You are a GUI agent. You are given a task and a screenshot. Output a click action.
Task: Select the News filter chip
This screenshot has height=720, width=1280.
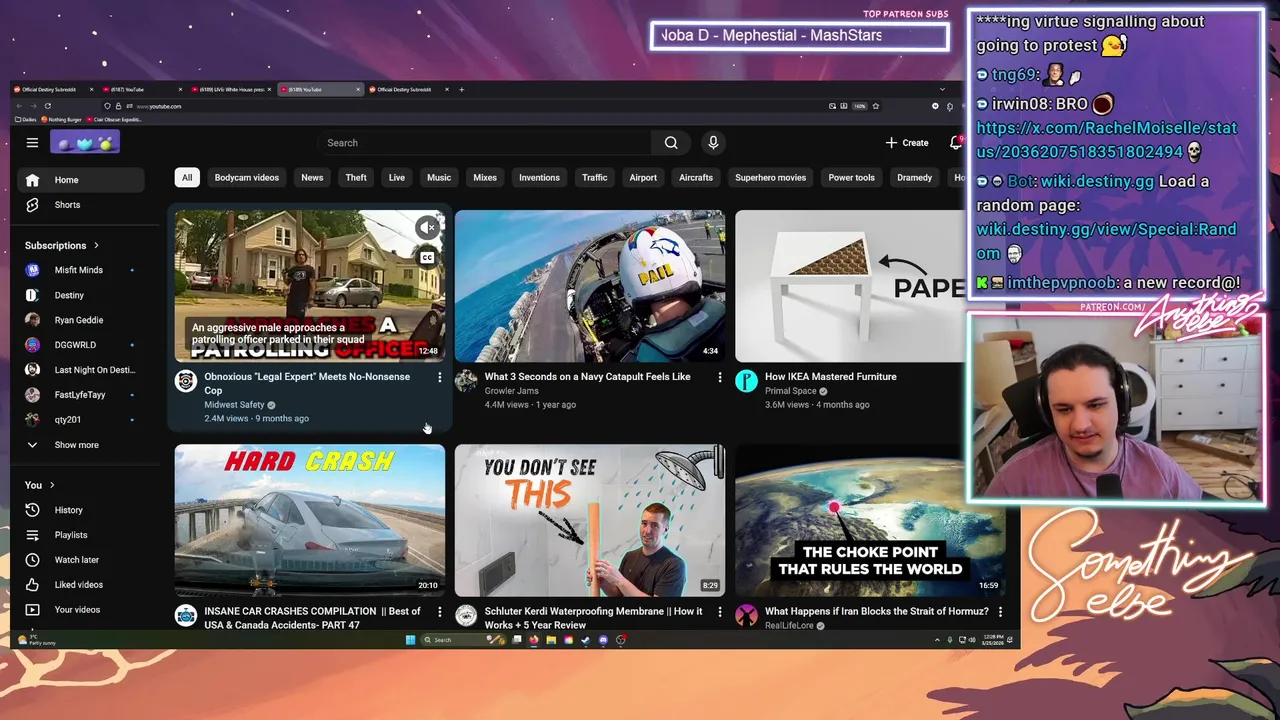[312, 177]
